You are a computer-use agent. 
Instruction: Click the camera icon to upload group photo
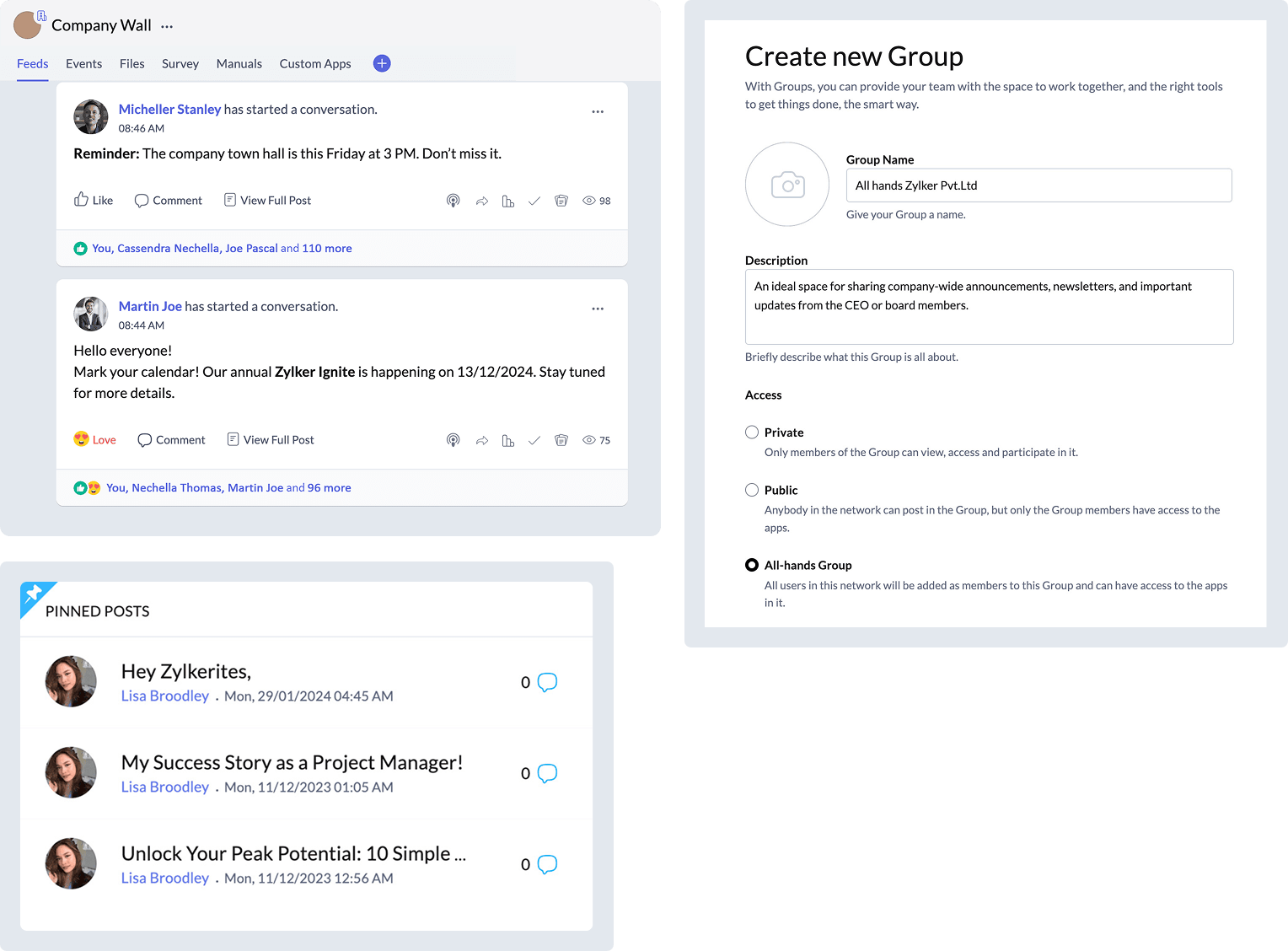click(787, 185)
